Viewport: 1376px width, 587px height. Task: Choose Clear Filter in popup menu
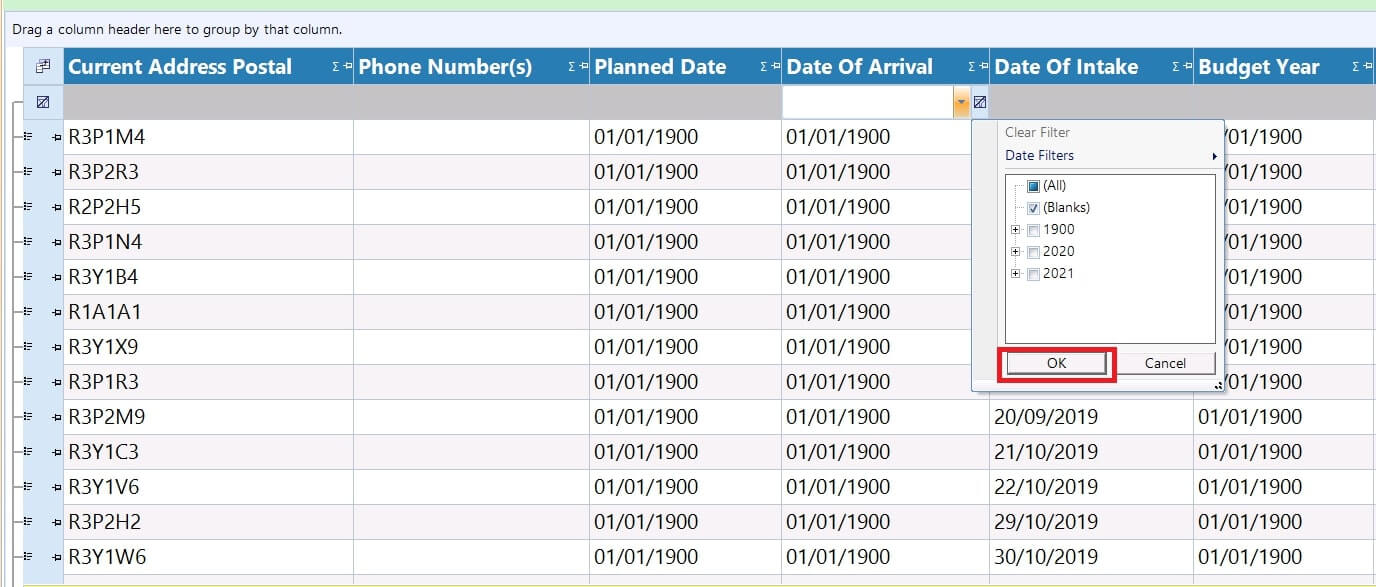pyautogui.click(x=1037, y=132)
